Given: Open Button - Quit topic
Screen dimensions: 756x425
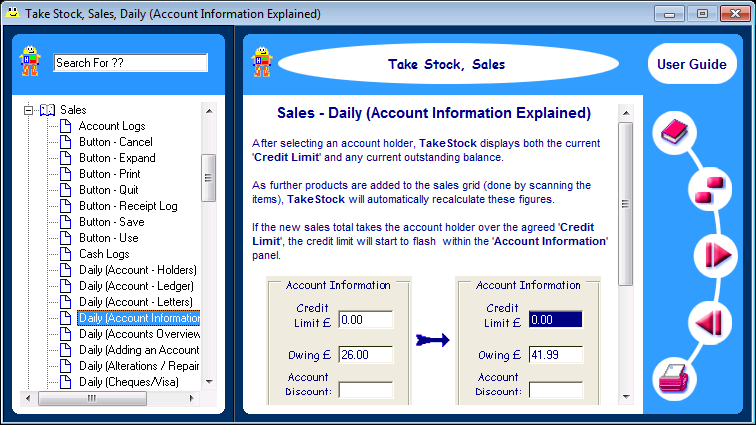Looking at the screenshot, I should point(108,190).
